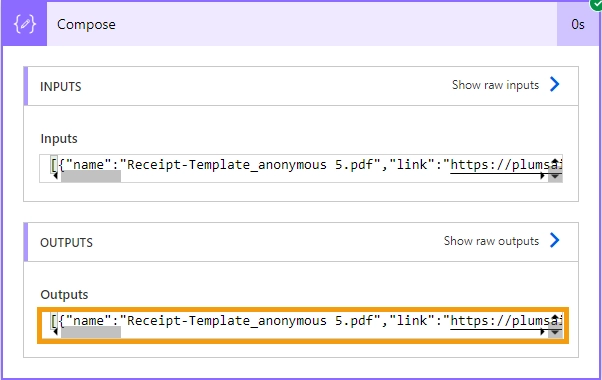Click up scroll arrow in Outputs field

click(555, 317)
